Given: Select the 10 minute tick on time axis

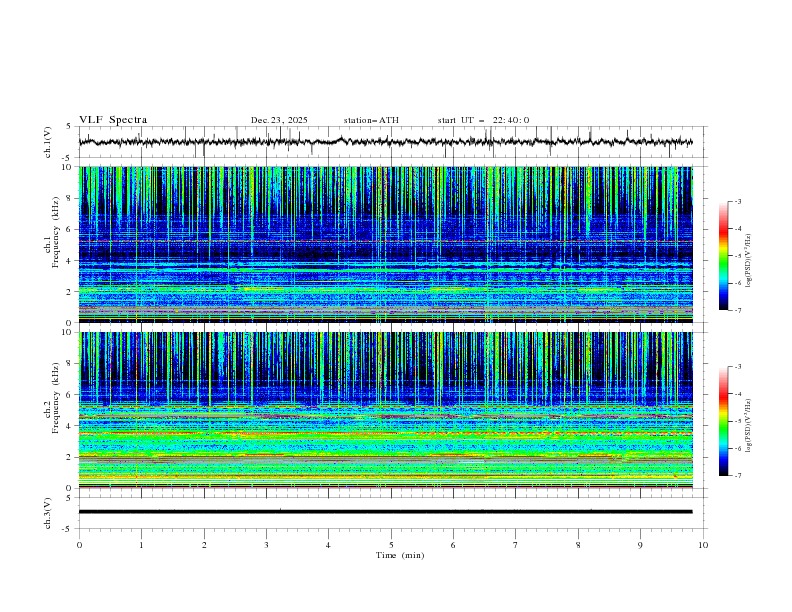Looking at the screenshot, I should coord(703,545).
